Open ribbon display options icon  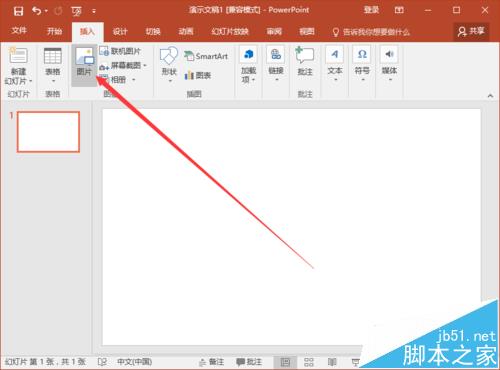point(399,10)
